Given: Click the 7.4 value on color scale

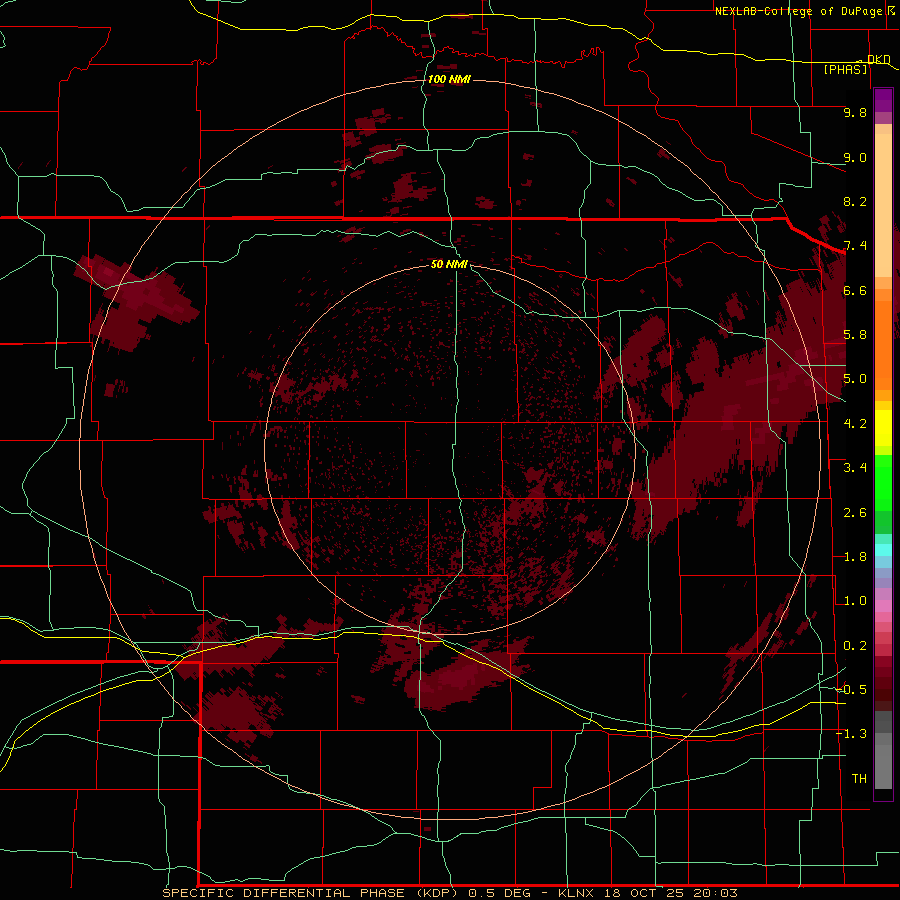Looking at the screenshot, I should point(855,246).
